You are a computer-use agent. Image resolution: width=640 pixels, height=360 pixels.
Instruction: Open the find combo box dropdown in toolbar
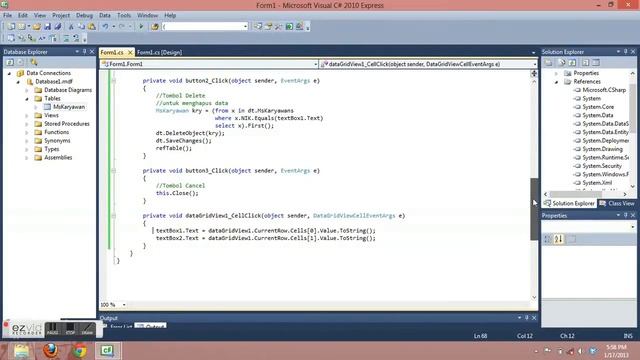(x=245, y=27)
